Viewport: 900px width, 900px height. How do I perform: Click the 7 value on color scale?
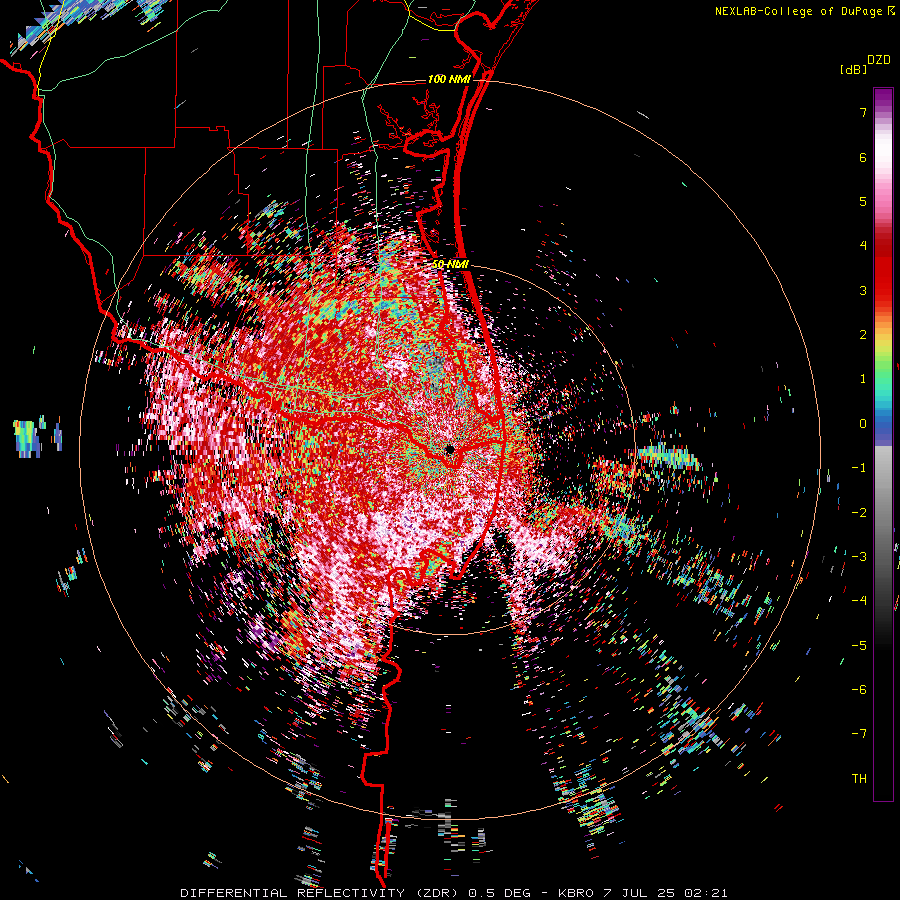(863, 112)
